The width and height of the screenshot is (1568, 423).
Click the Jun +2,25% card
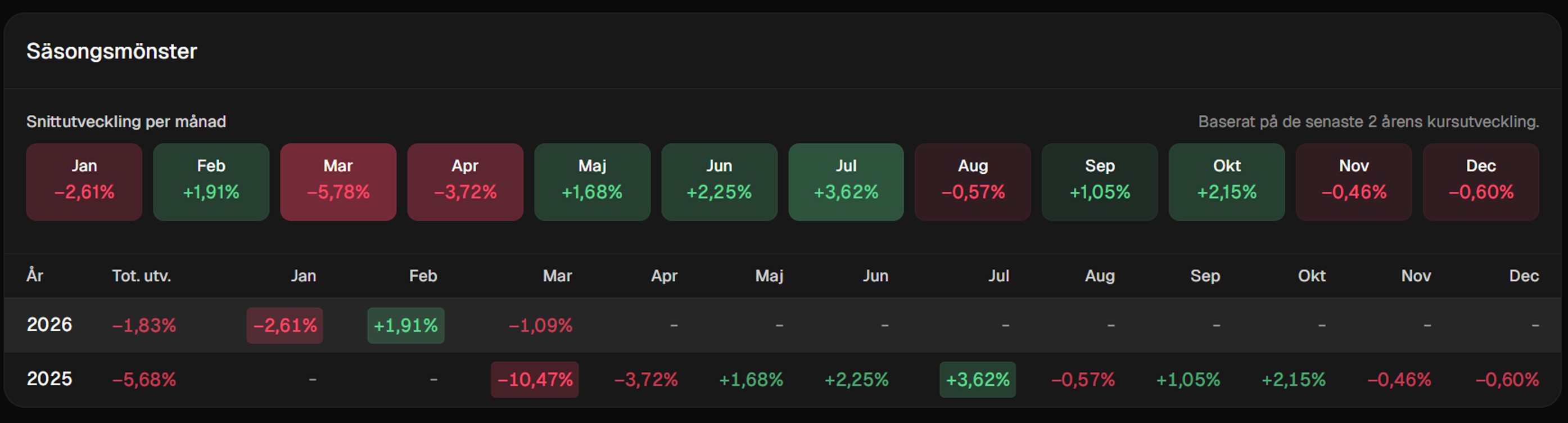[720, 182]
